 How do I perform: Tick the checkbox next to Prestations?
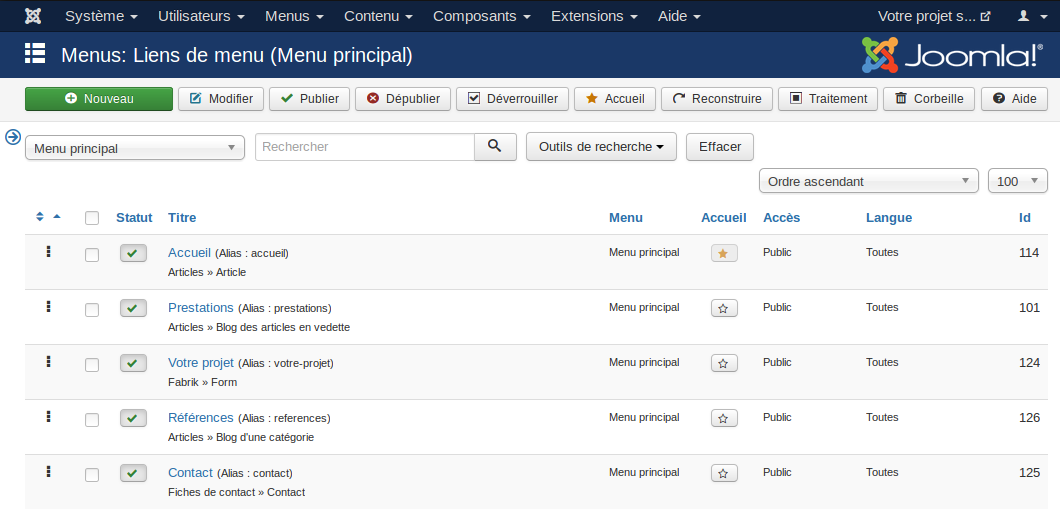(x=92, y=310)
